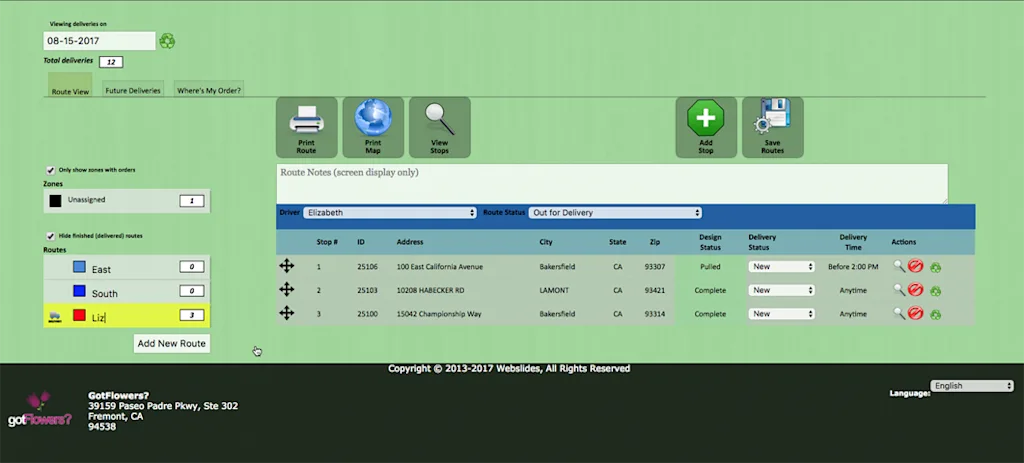
Task: Click the black Unassigned zone color swatch
Action: [56, 201]
